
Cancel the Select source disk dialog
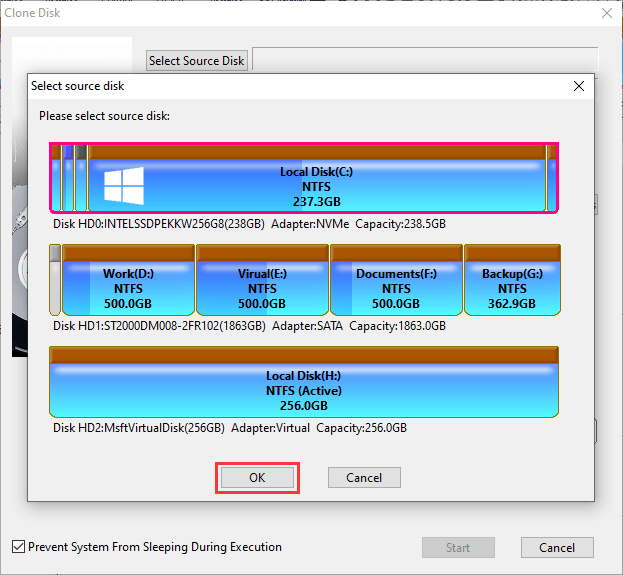(364, 478)
